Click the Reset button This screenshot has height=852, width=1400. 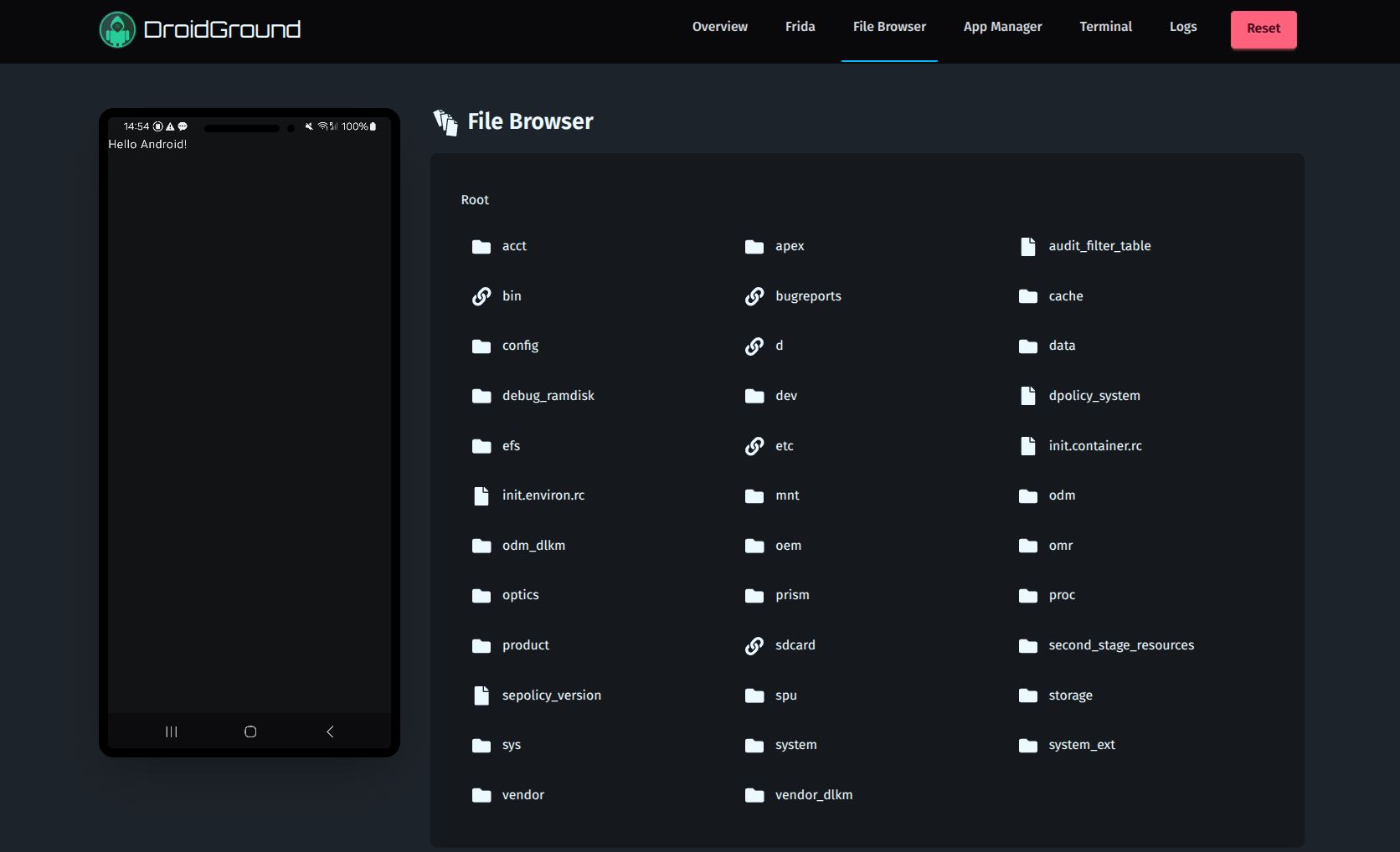(x=1264, y=28)
